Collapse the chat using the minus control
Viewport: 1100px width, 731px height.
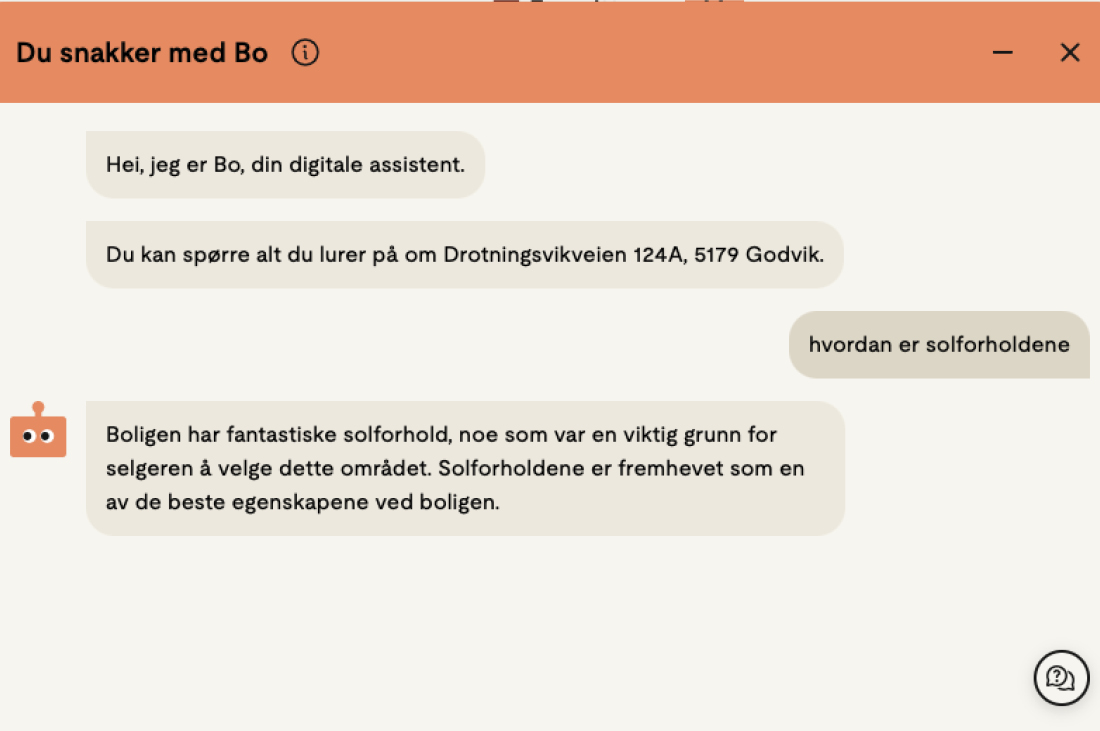[1002, 52]
